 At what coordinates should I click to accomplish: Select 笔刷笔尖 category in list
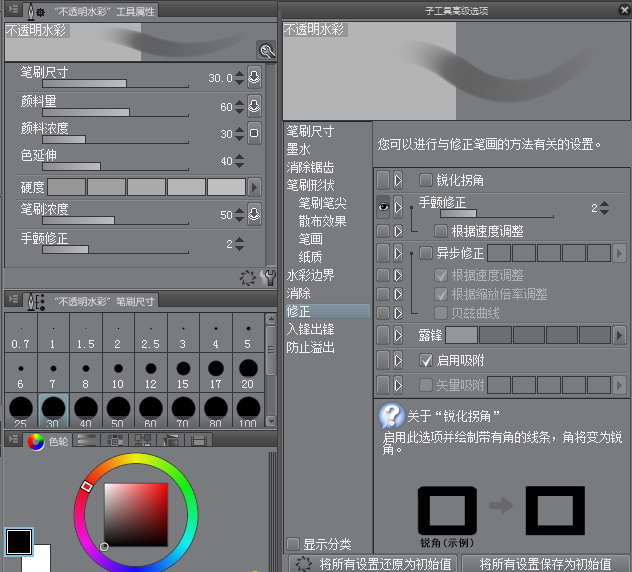(322, 203)
